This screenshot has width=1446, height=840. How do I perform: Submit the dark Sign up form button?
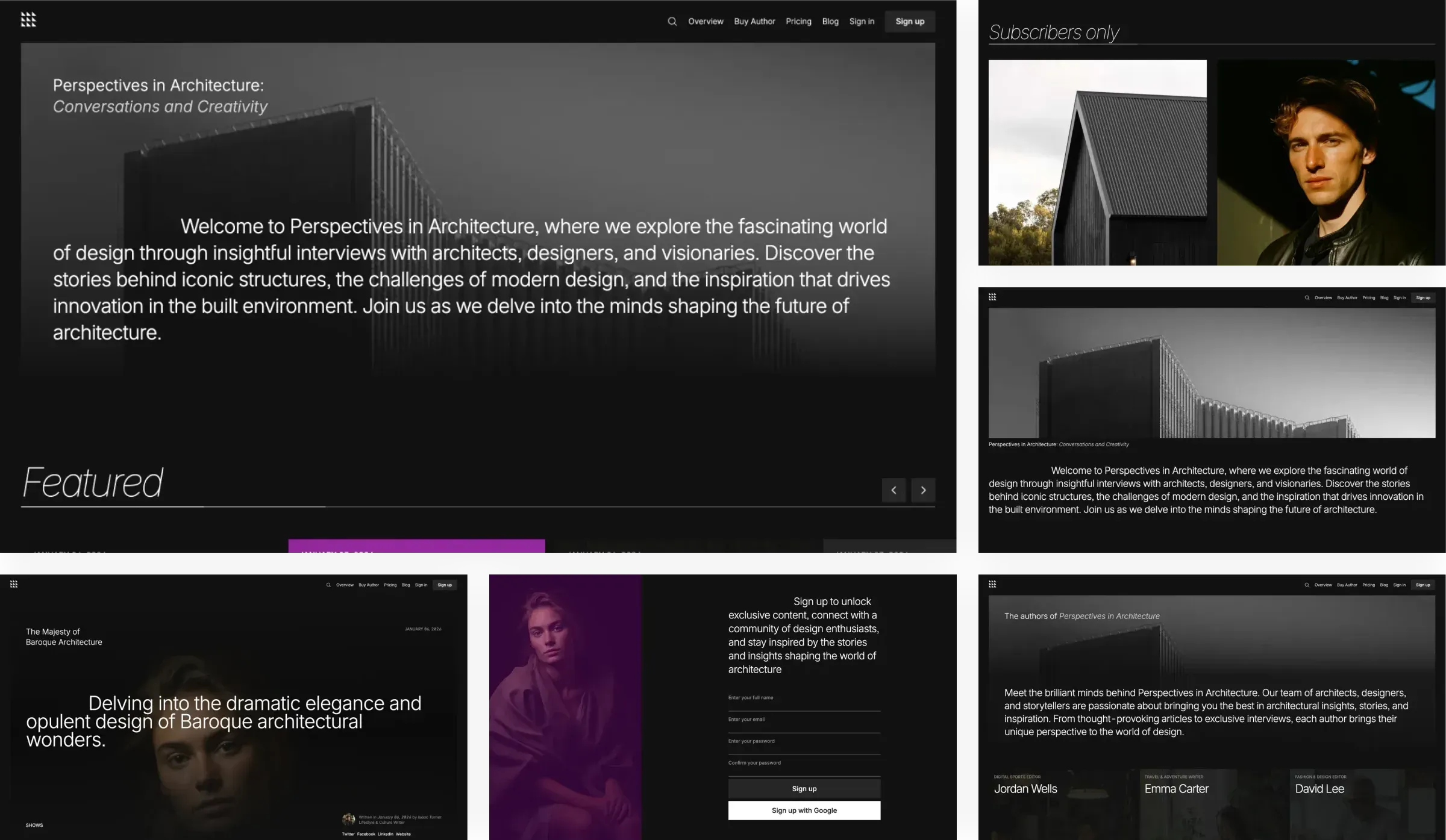click(804, 789)
